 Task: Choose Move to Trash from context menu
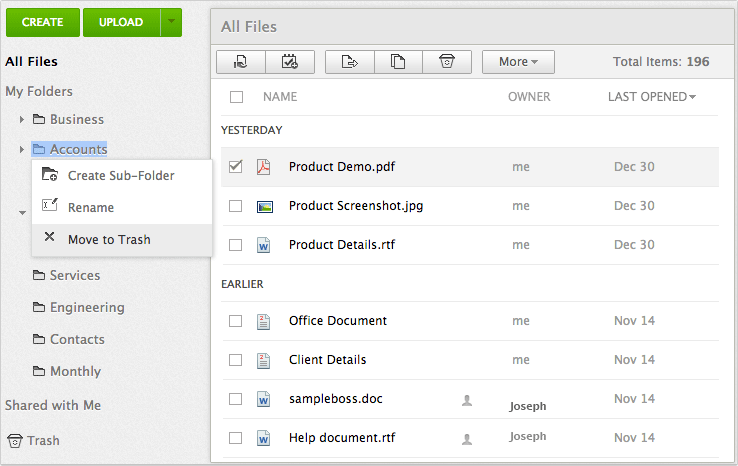109,239
